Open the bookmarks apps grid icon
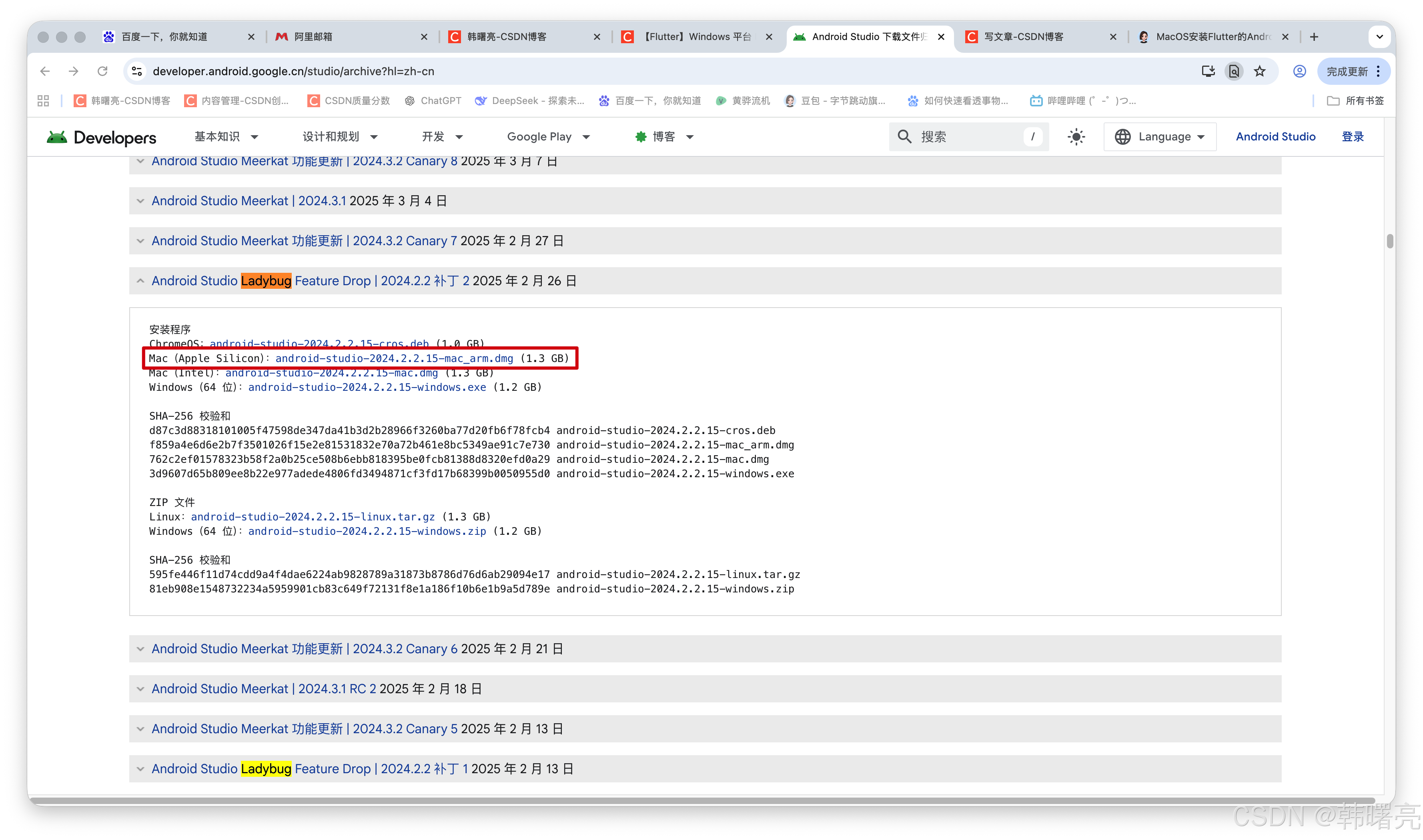This screenshot has width=1423, height=840. (x=43, y=101)
